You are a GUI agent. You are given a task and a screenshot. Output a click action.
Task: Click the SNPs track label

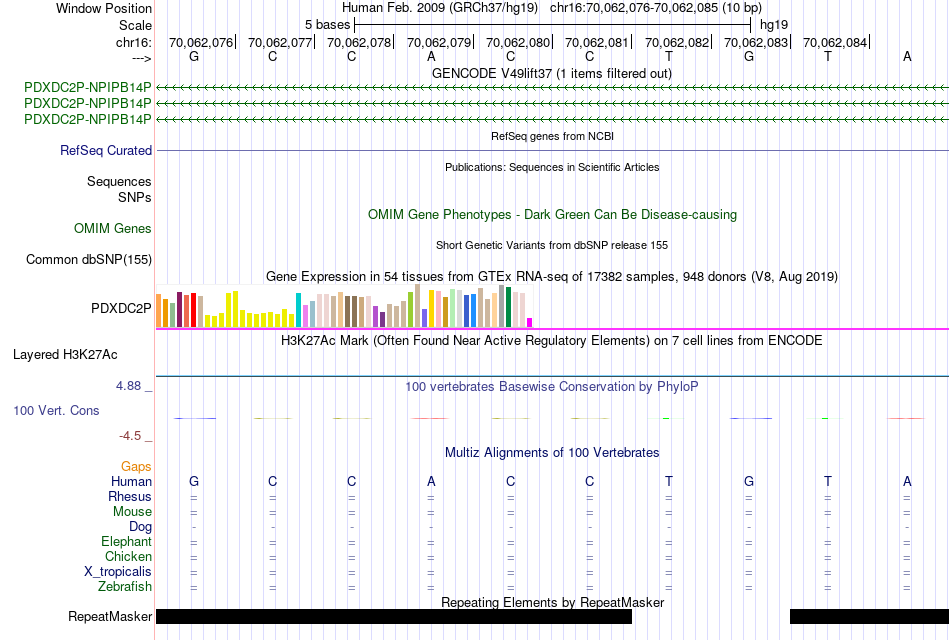tap(135, 197)
